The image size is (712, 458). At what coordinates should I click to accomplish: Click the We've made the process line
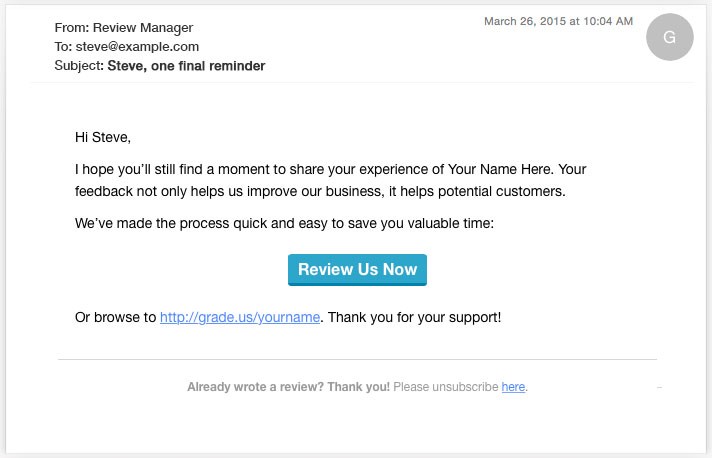(284, 223)
